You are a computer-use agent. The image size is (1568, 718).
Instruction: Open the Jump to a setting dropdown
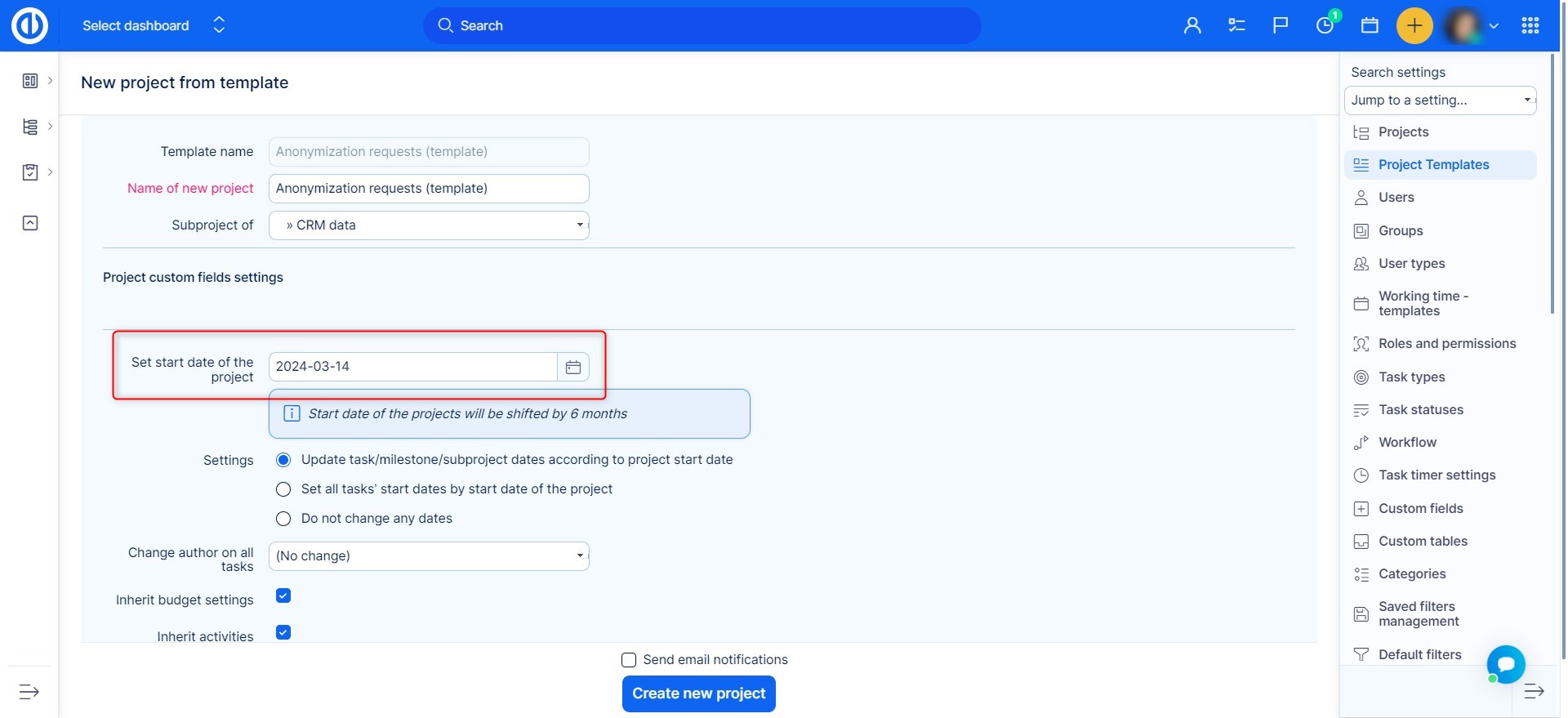click(1440, 100)
